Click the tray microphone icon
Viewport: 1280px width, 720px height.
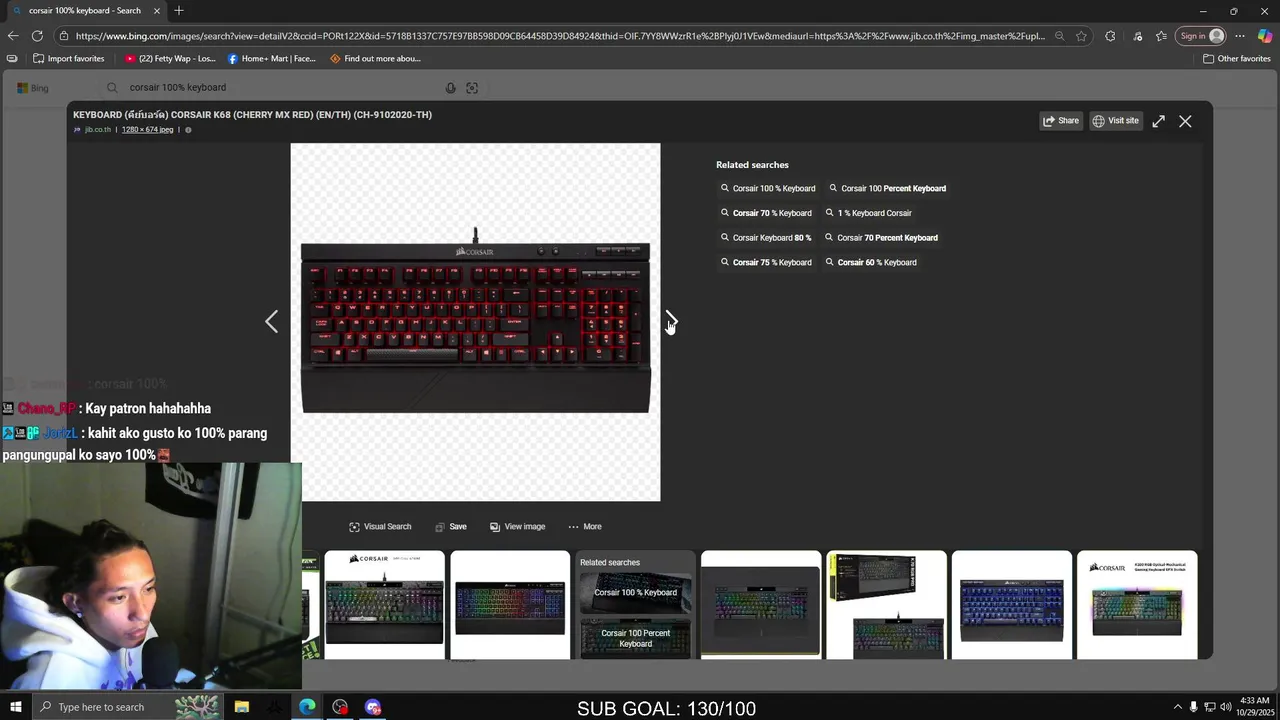(1193, 707)
